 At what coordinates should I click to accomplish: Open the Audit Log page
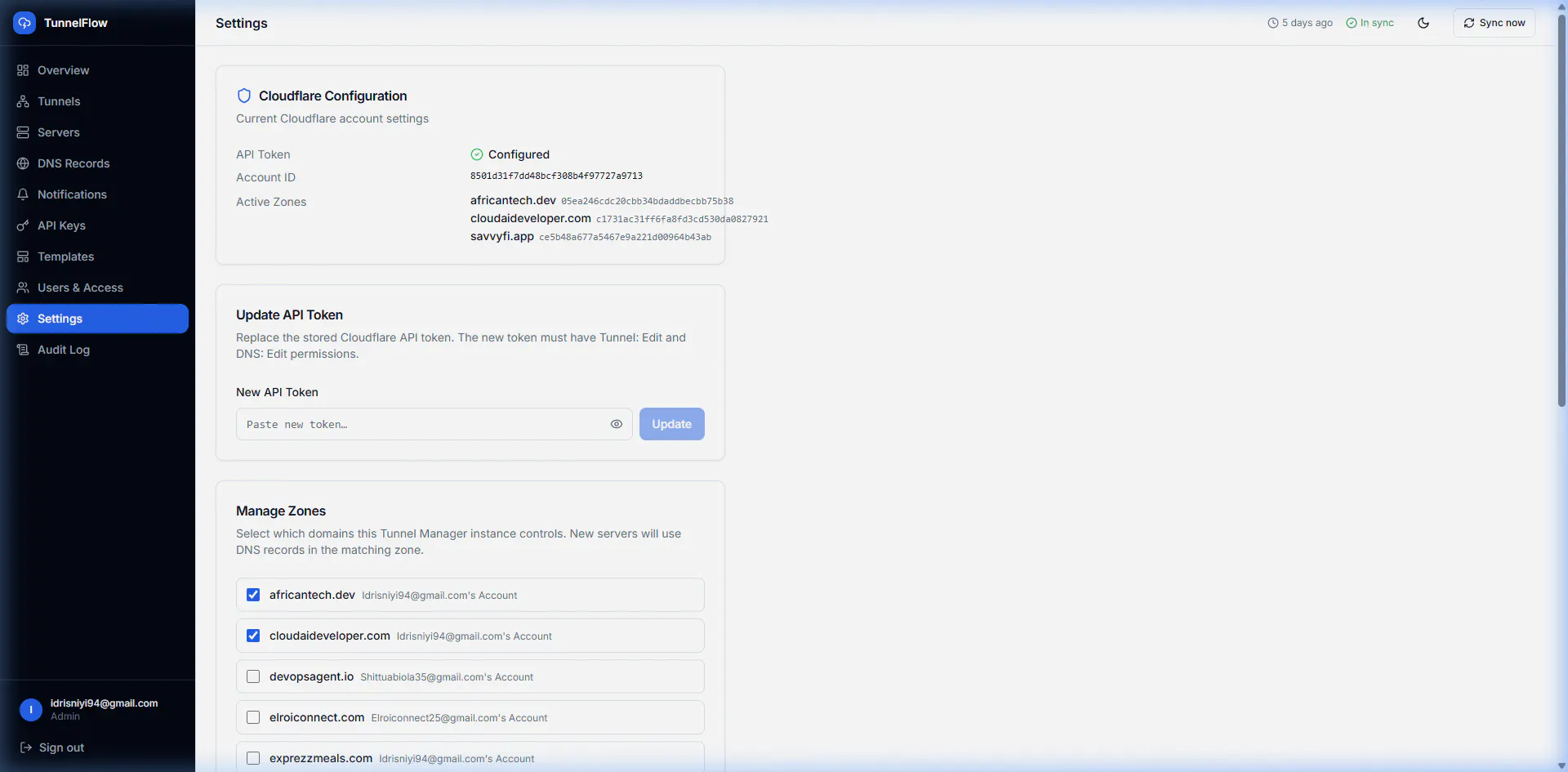(97, 350)
